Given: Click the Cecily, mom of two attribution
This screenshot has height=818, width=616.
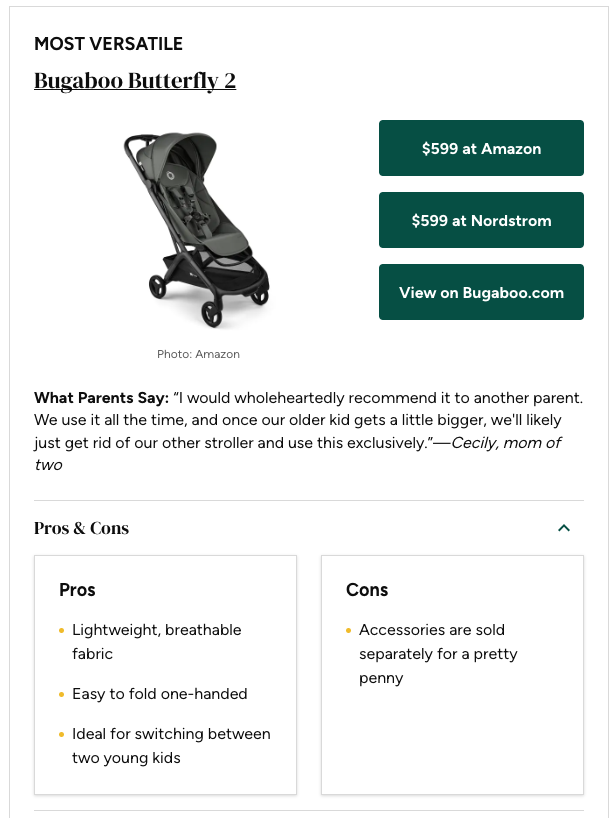Looking at the screenshot, I should (x=505, y=443).
